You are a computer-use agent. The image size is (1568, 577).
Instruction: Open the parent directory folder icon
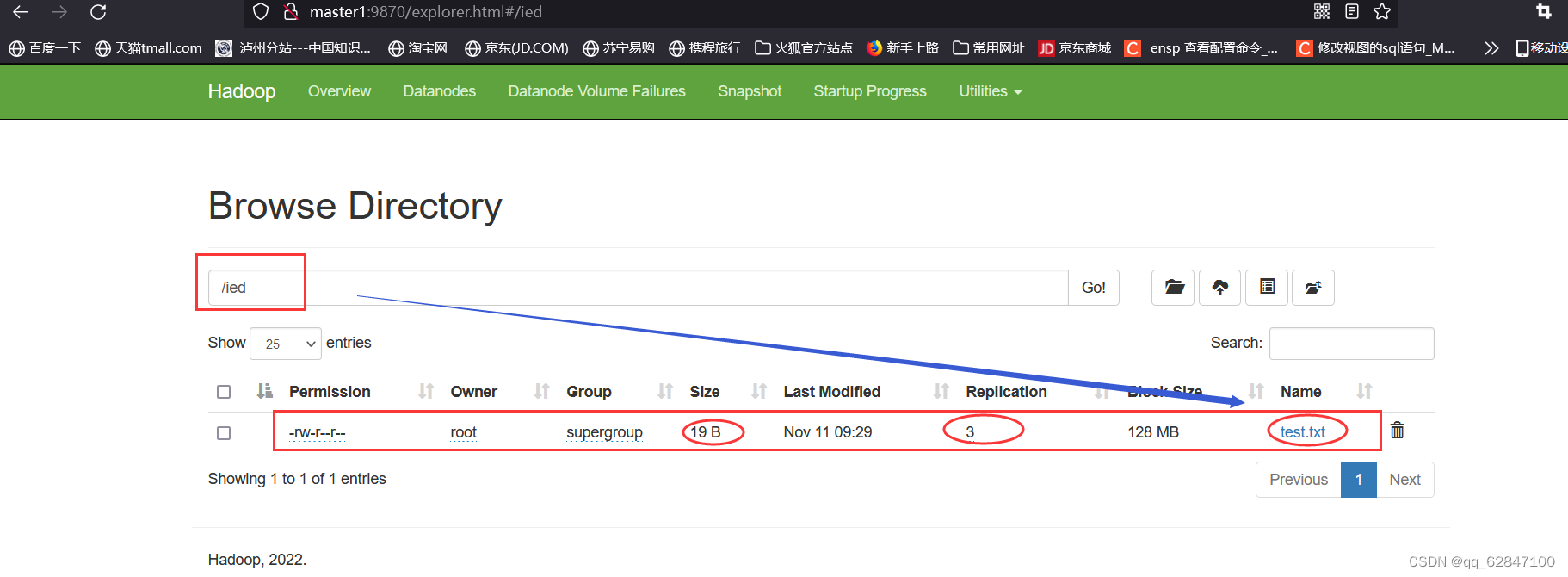click(x=1174, y=287)
